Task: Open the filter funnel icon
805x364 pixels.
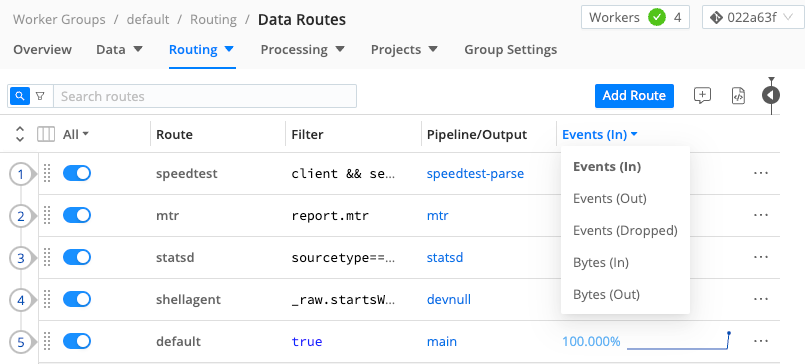Action: 40,96
